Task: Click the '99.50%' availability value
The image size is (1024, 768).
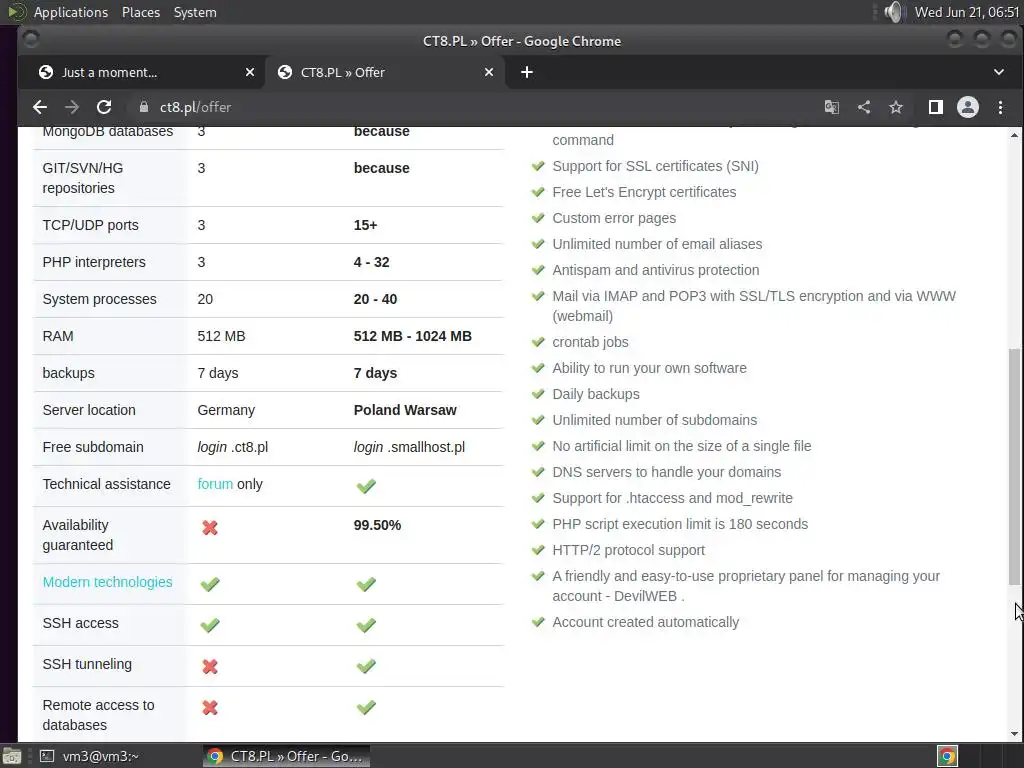Action: pyautogui.click(x=377, y=525)
